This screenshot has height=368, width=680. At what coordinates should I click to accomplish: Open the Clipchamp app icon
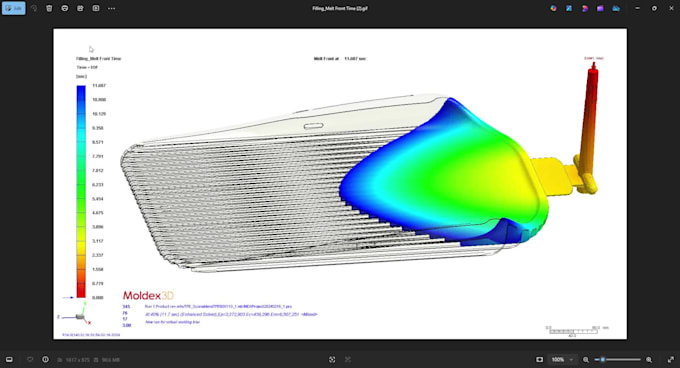tap(585, 8)
